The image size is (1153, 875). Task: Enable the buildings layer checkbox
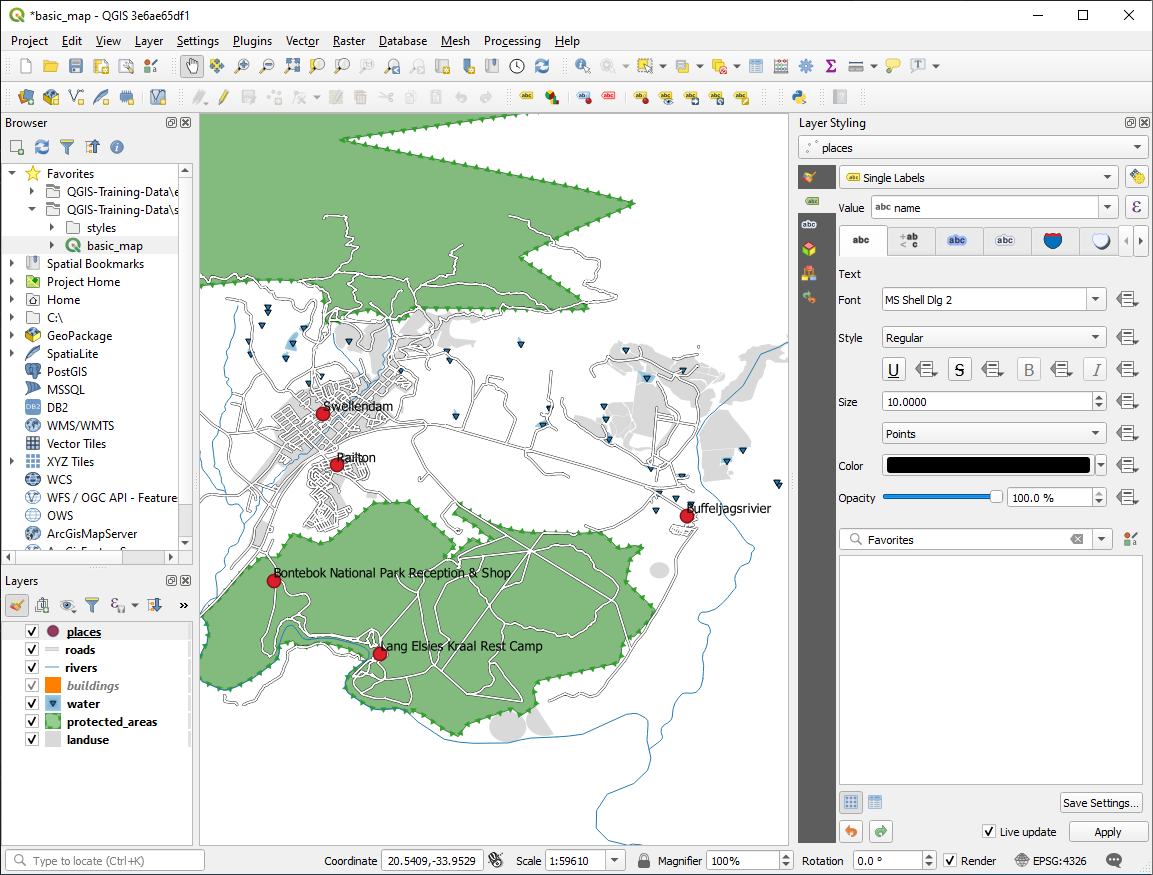coord(32,686)
